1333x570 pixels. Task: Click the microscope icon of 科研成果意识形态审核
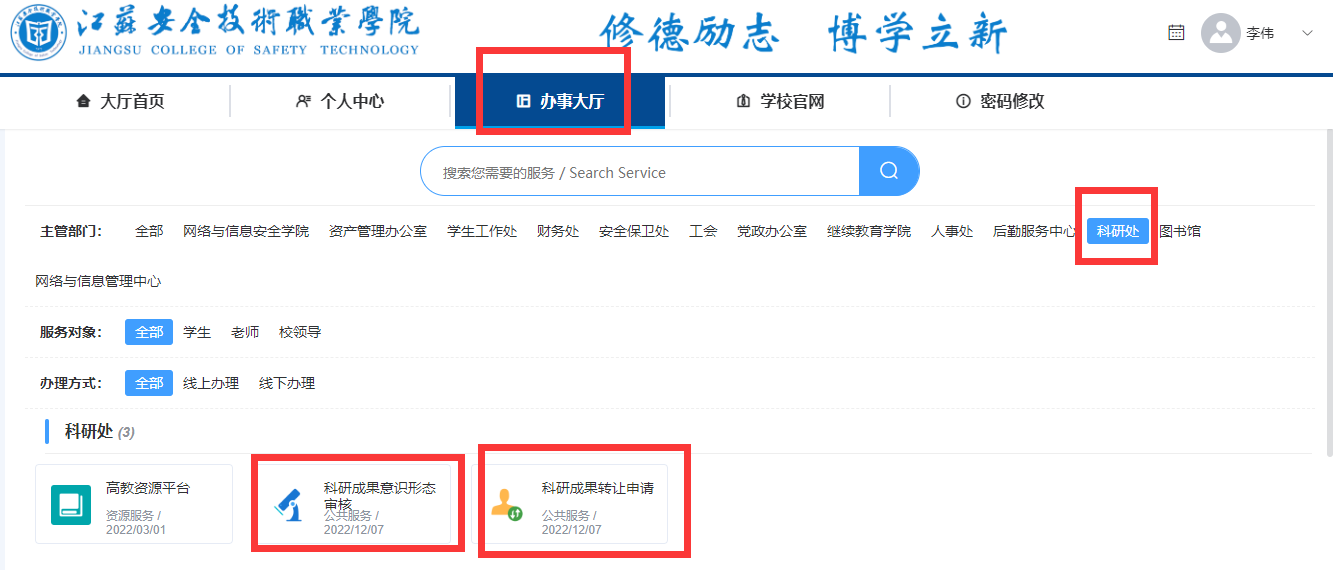click(x=289, y=505)
